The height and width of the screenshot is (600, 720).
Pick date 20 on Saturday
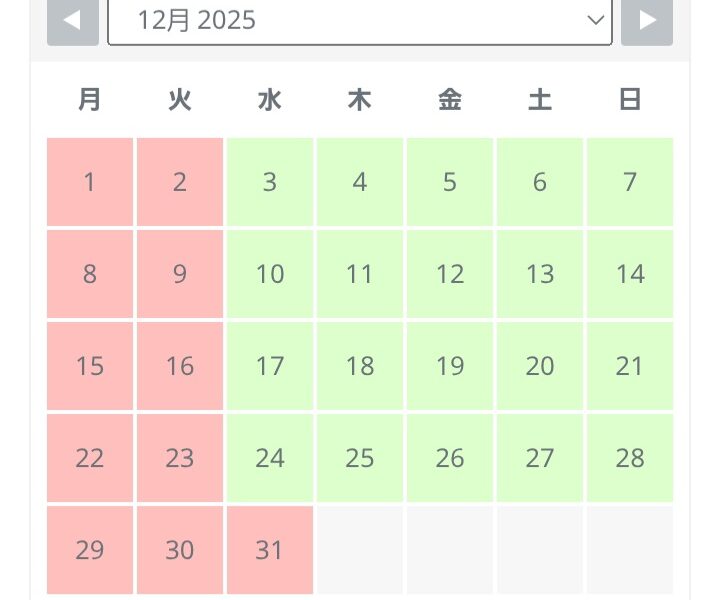[540, 366]
